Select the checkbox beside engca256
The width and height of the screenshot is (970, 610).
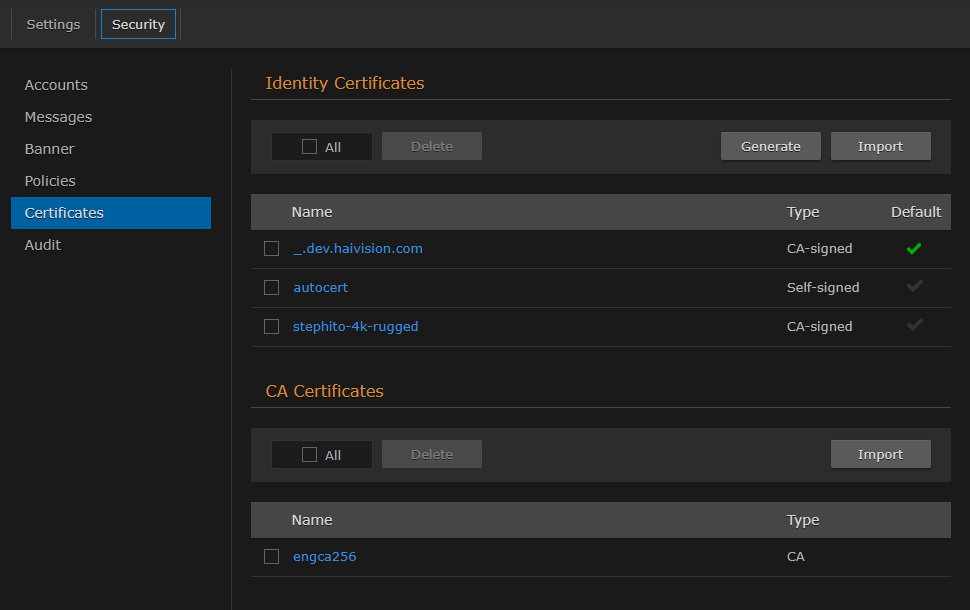coord(271,556)
